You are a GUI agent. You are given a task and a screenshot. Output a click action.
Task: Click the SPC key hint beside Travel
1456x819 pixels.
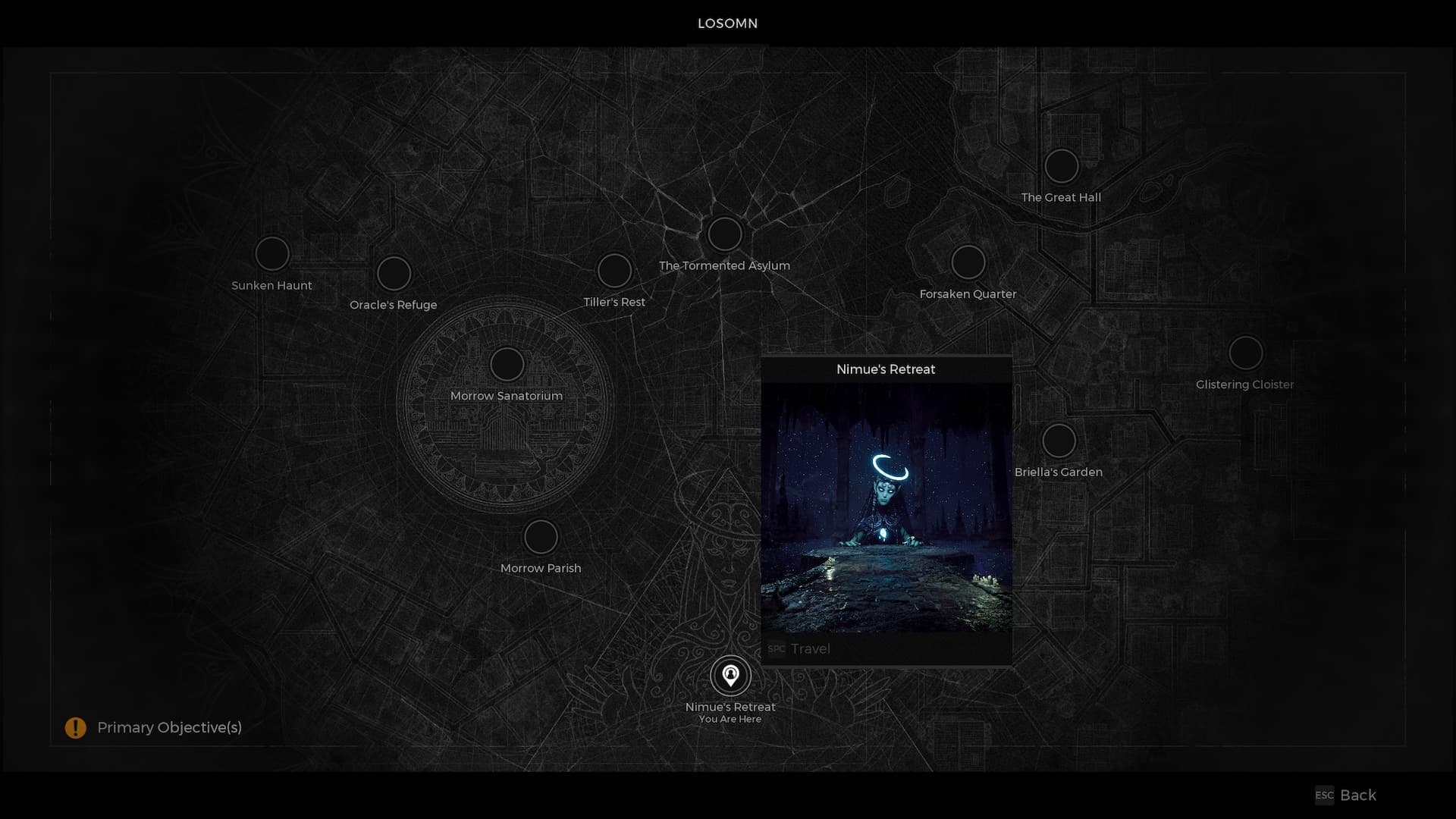click(x=776, y=649)
